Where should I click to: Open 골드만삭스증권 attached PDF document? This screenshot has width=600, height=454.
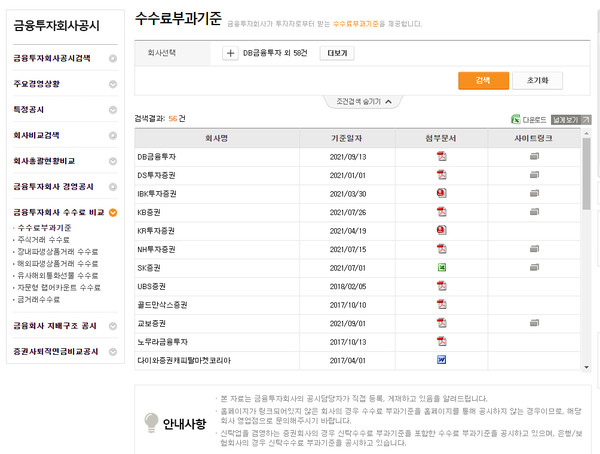coord(442,304)
